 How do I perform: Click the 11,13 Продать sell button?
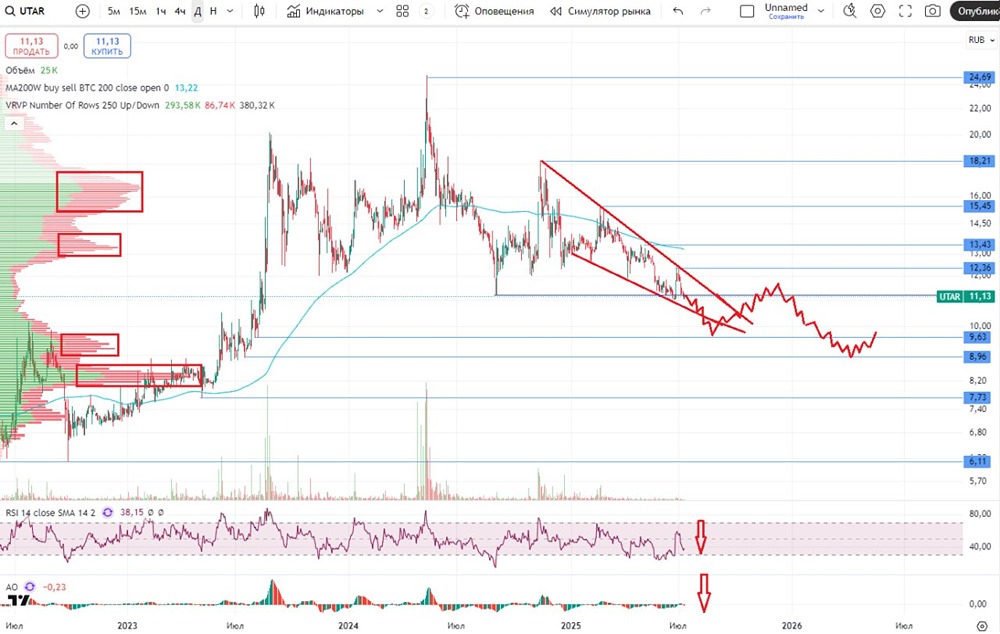pyautogui.click(x=31, y=46)
